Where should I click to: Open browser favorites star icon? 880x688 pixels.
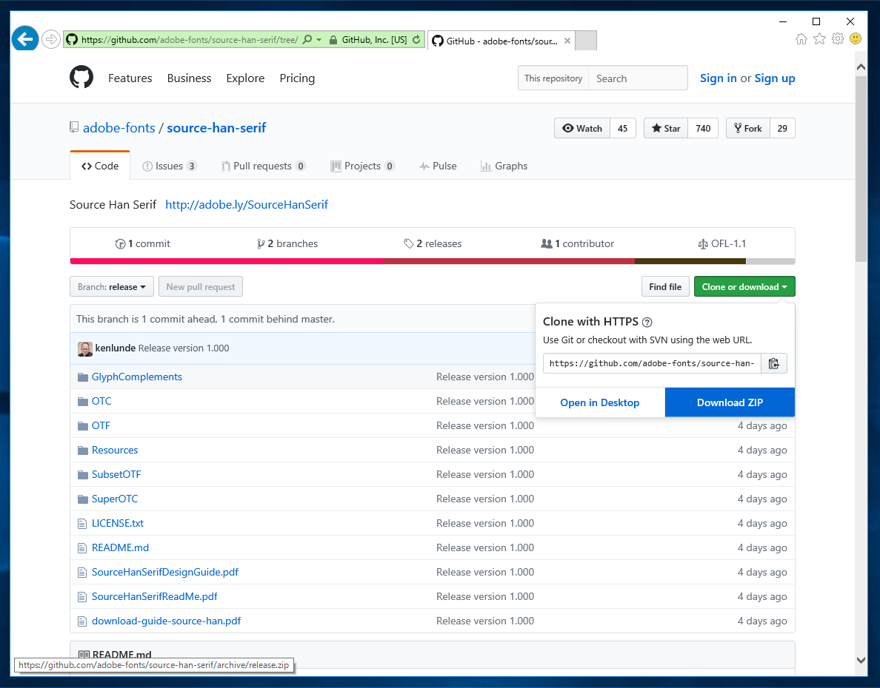pos(819,39)
